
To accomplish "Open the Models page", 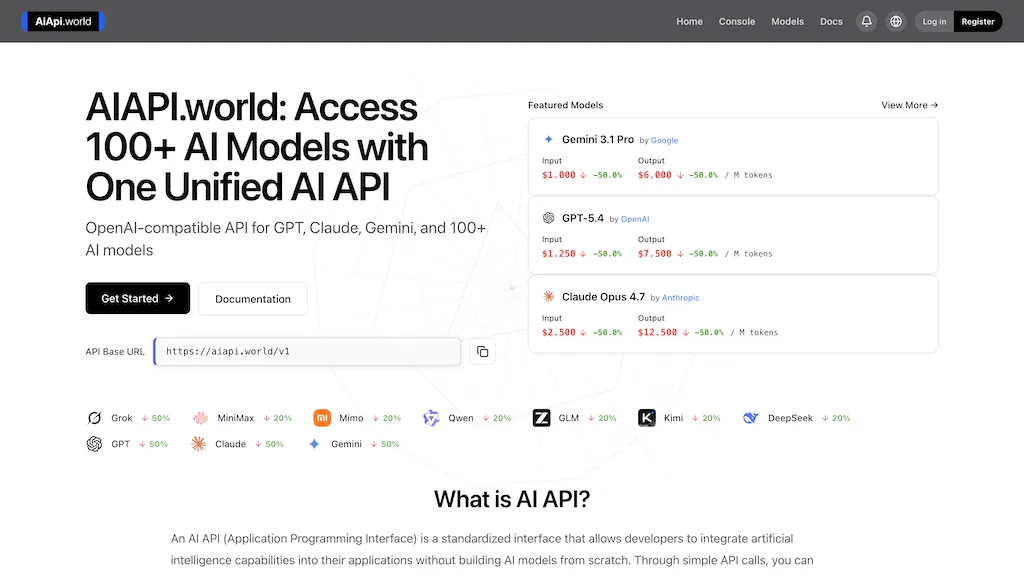I will (x=787, y=22).
